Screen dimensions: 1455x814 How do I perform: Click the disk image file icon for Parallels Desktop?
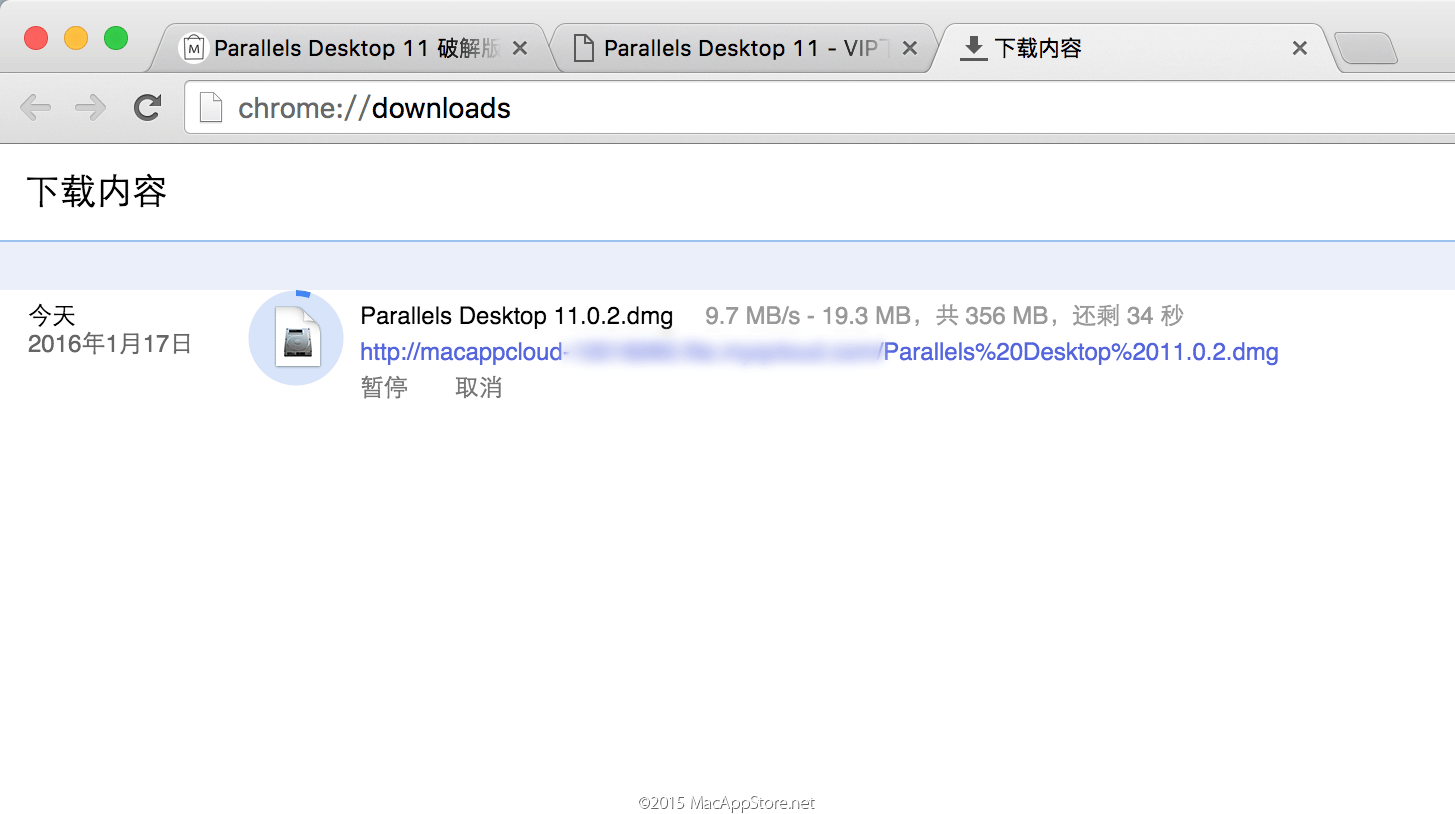(x=295, y=338)
